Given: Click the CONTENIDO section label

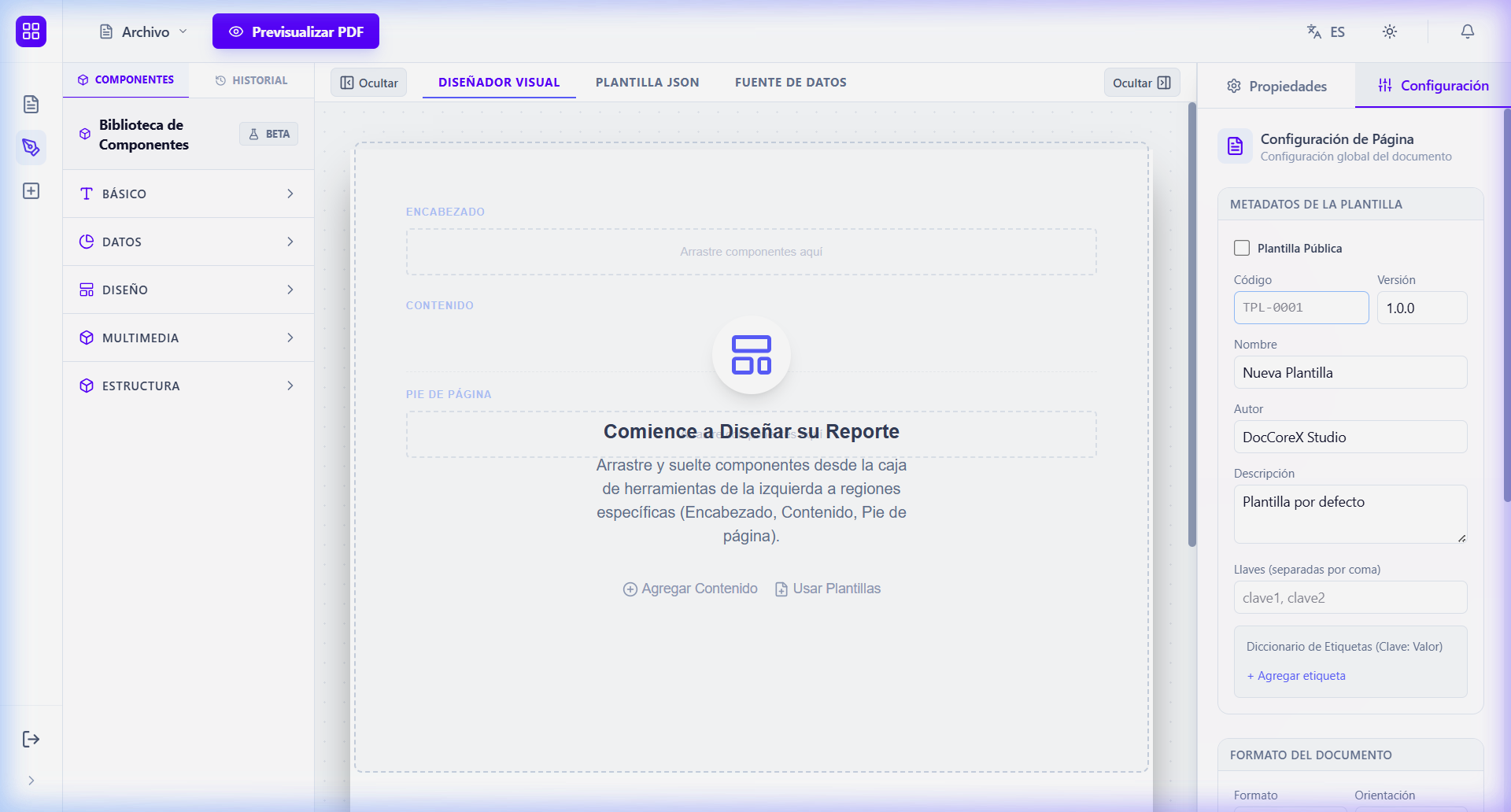Looking at the screenshot, I should [x=440, y=305].
